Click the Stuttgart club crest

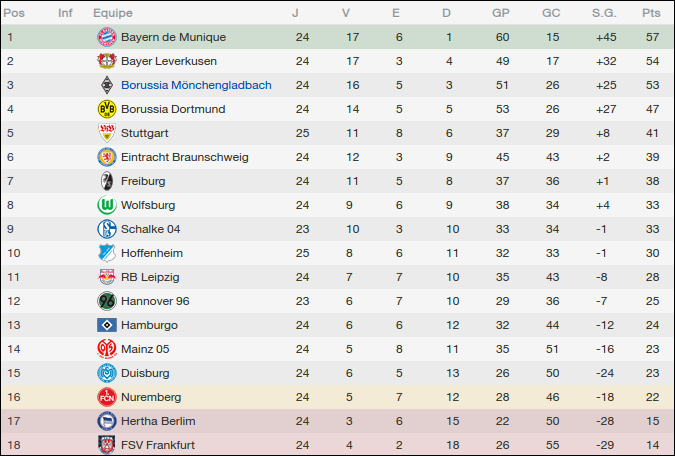click(106, 133)
